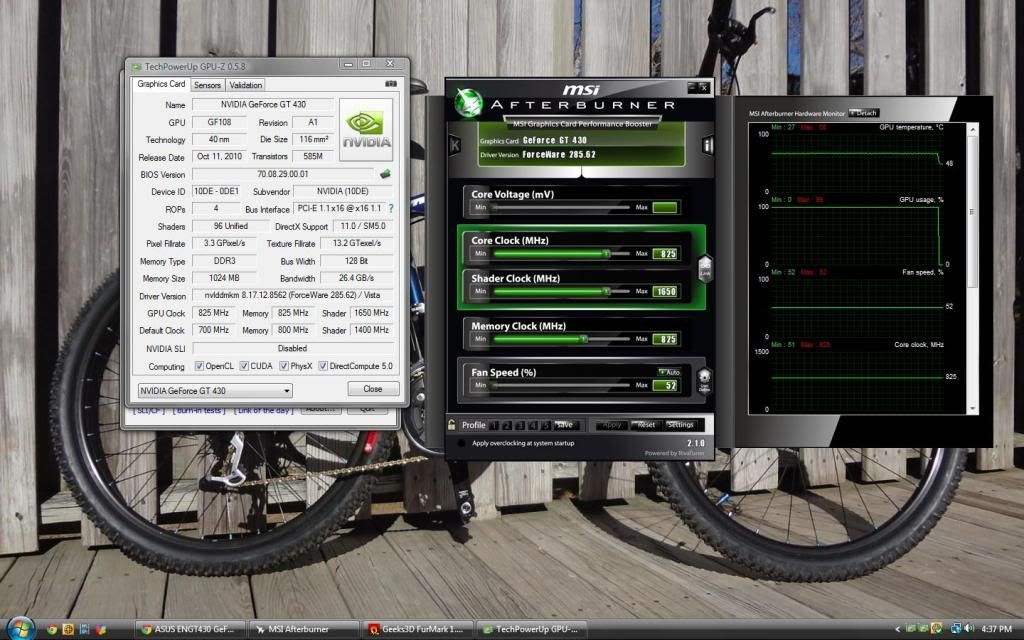Click the system tray volume speaker icon

coord(968,628)
